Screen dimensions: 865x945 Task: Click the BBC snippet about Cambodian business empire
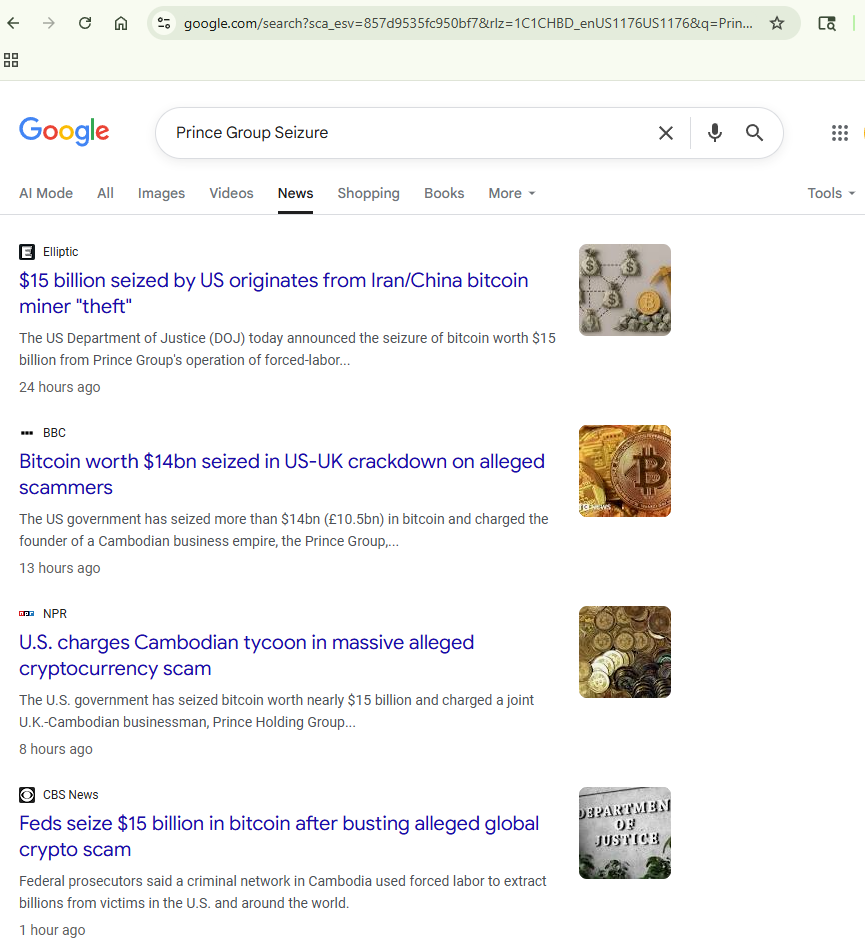pos(284,530)
